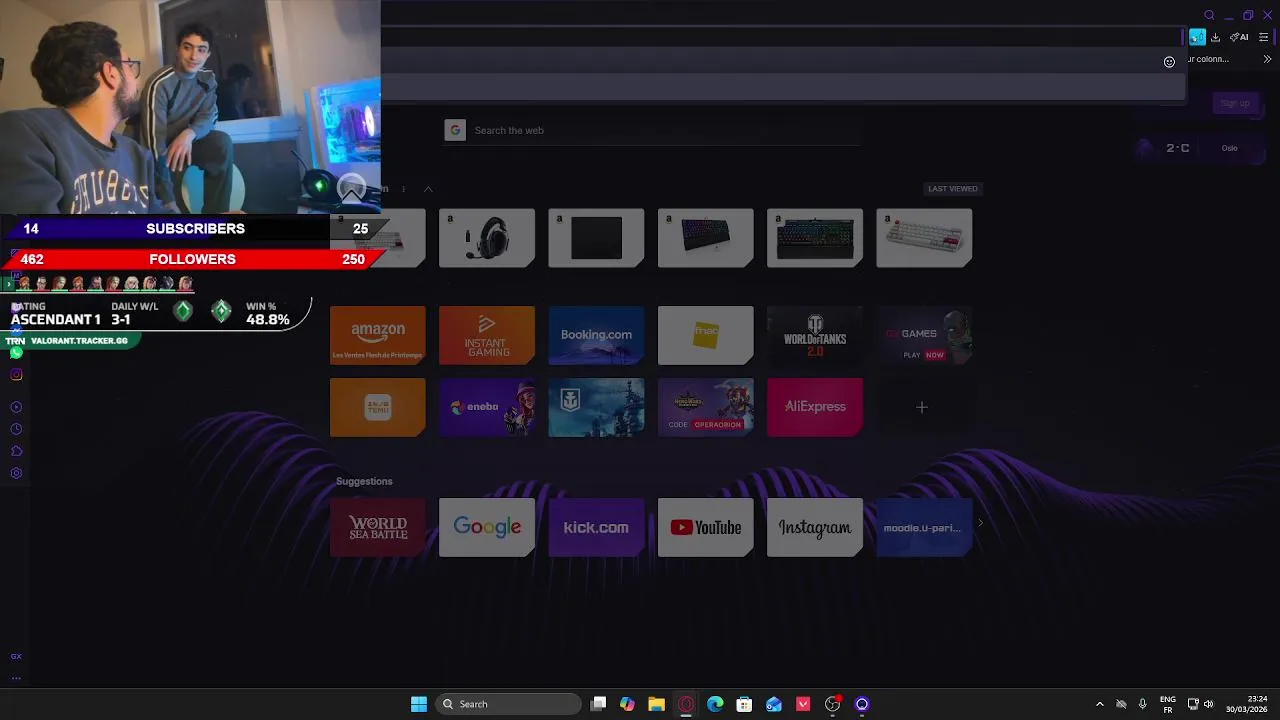Click the Suggestions heading
The width and height of the screenshot is (1280, 720).
click(364, 481)
